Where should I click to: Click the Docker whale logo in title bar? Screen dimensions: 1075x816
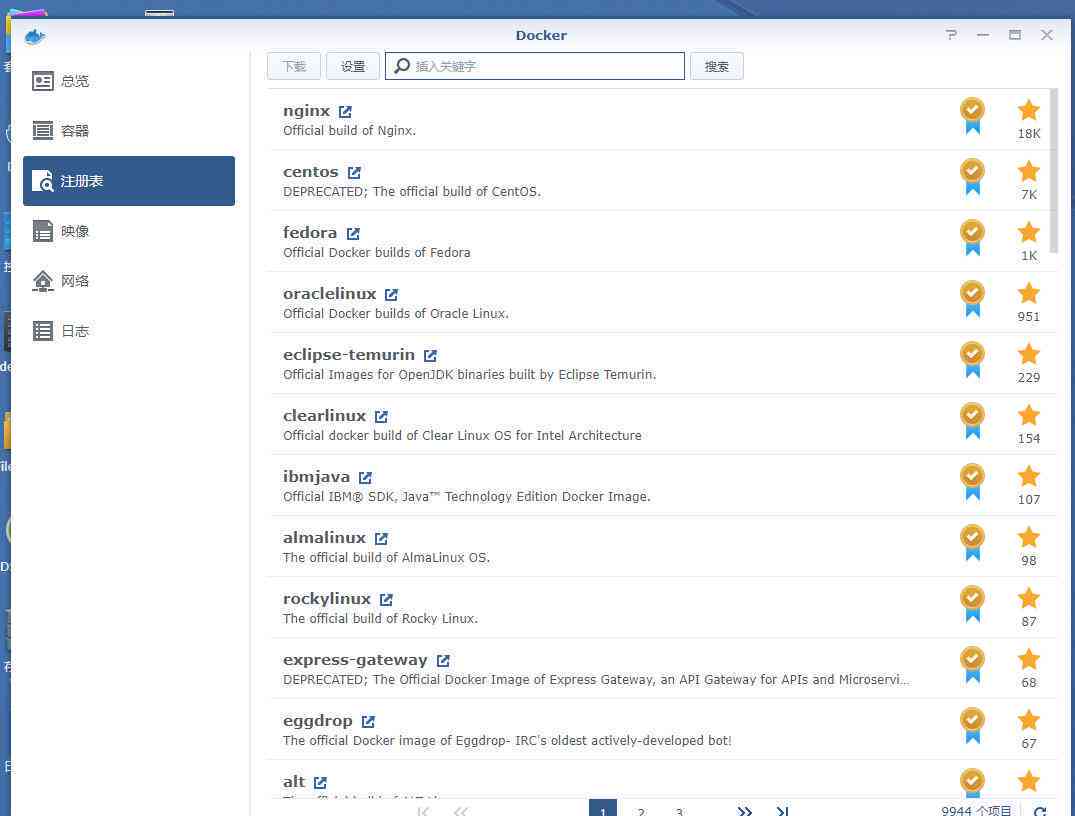pos(34,36)
